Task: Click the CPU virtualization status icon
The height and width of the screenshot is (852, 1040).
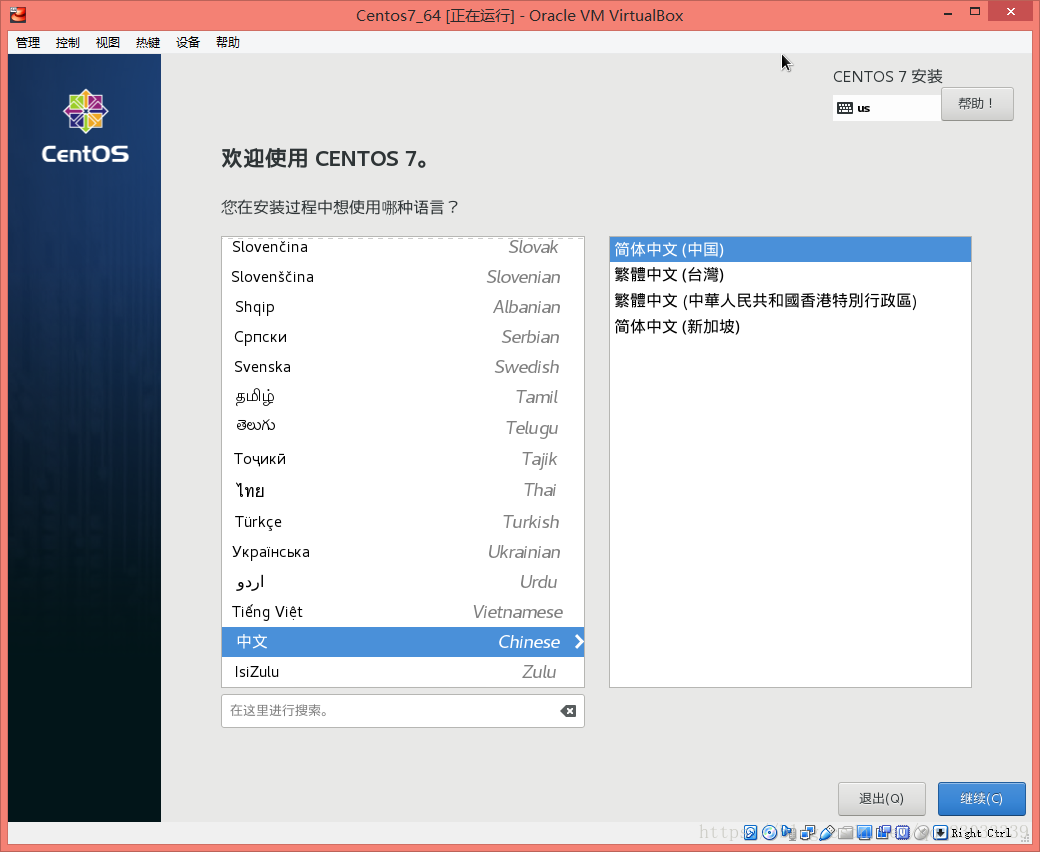Action: click(x=902, y=833)
